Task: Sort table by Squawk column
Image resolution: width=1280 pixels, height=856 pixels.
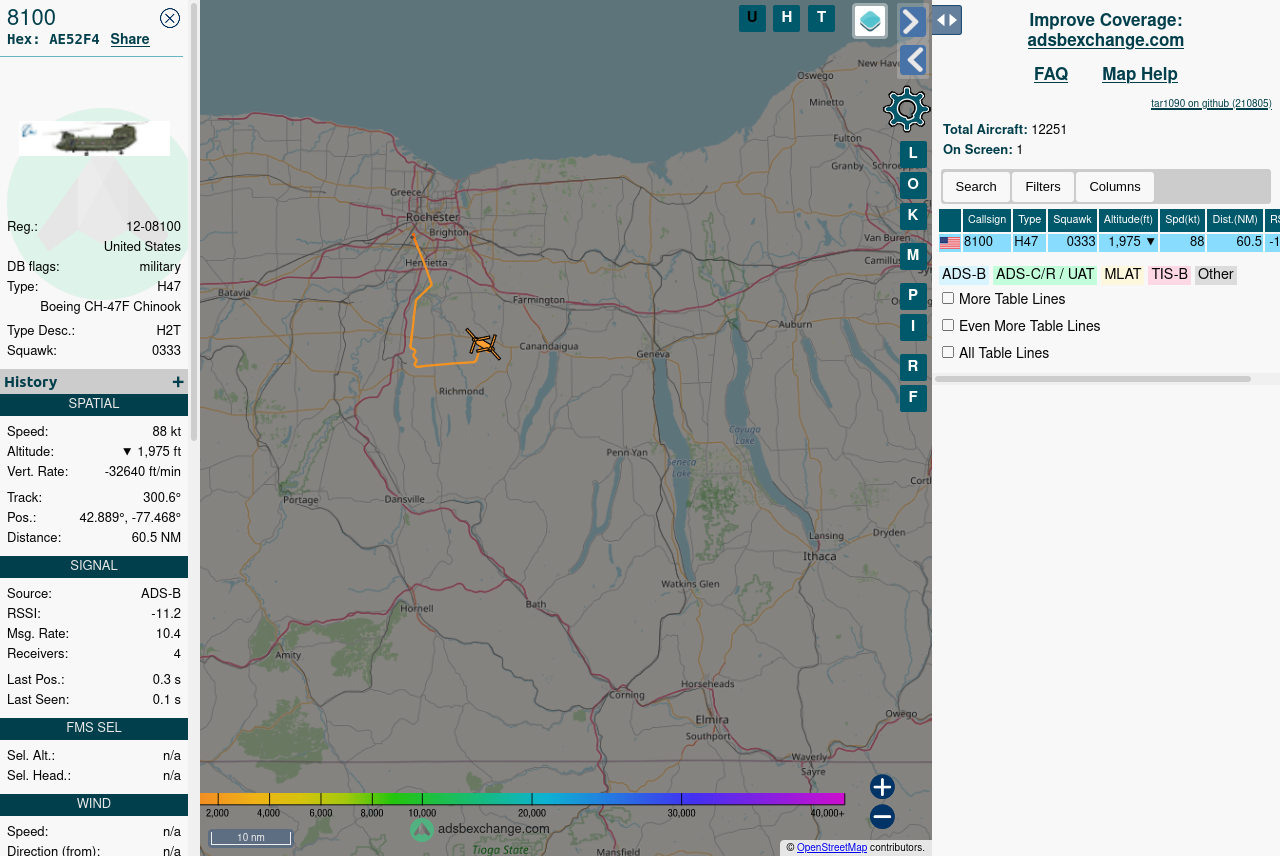Action: pos(1073,220)
